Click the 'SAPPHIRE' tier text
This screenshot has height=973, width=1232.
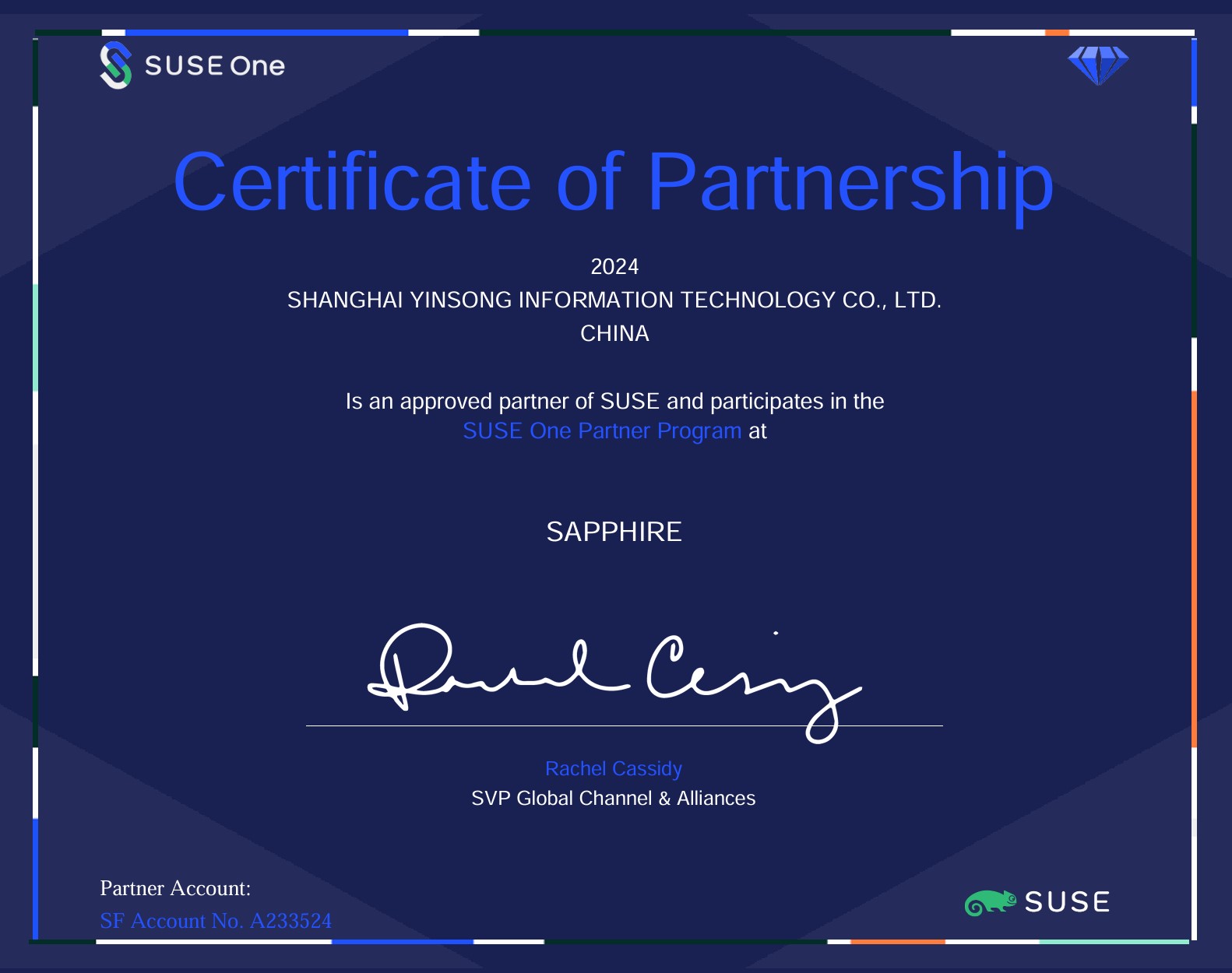point(614,532)
